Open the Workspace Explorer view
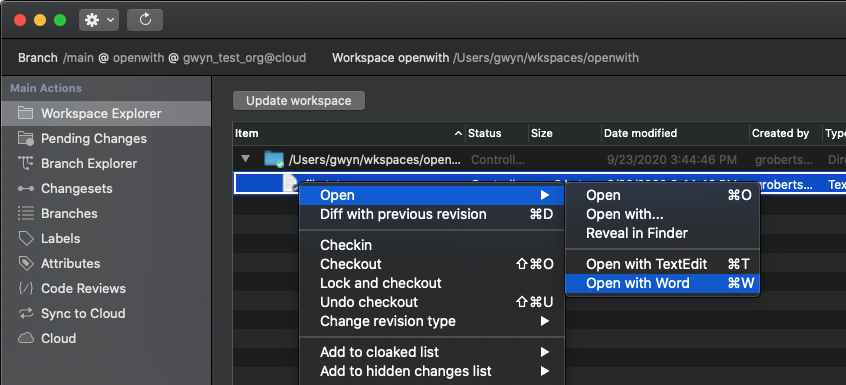This screenshot has width=846, height=385. tap(106, 113)
